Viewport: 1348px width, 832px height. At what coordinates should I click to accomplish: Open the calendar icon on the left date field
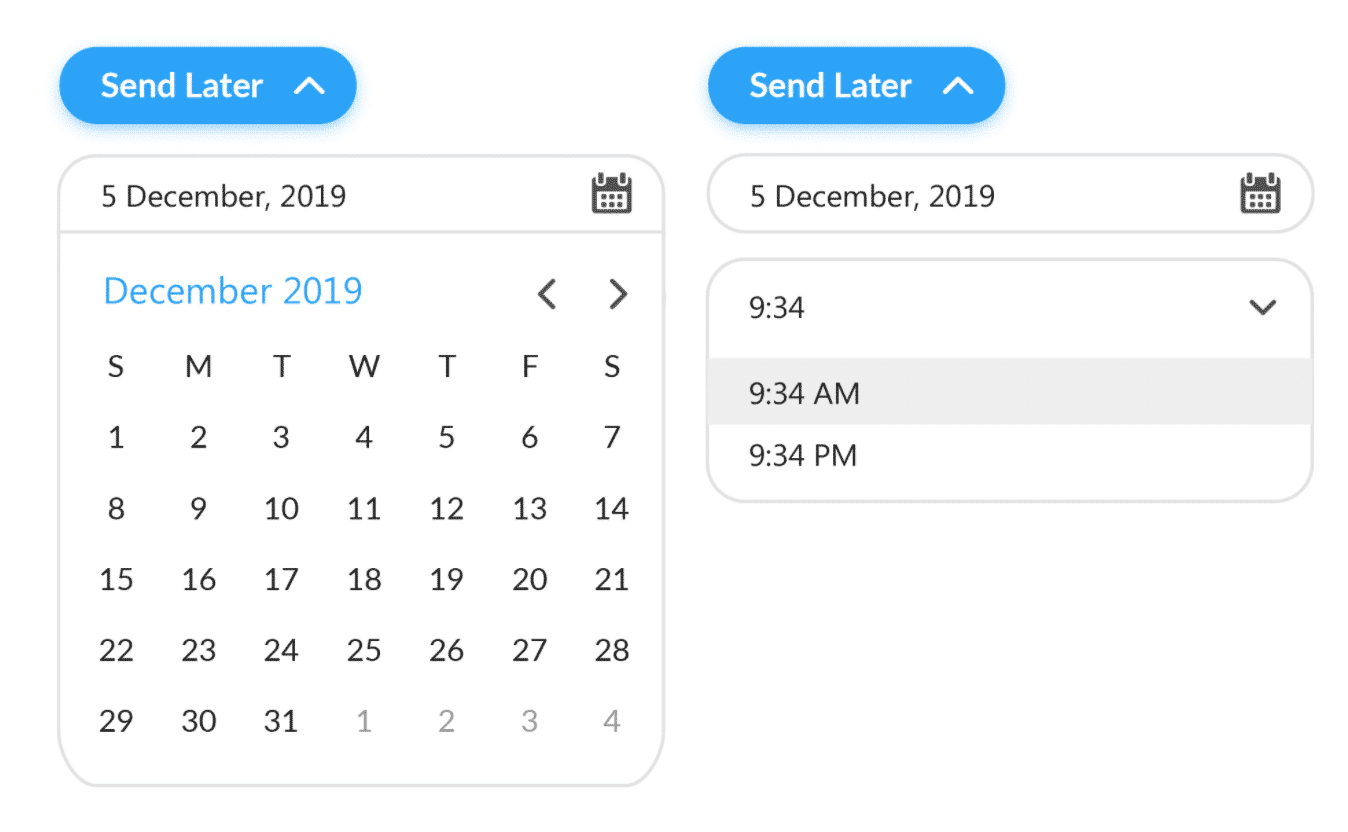pyautogui.click(x=611, y=194)
